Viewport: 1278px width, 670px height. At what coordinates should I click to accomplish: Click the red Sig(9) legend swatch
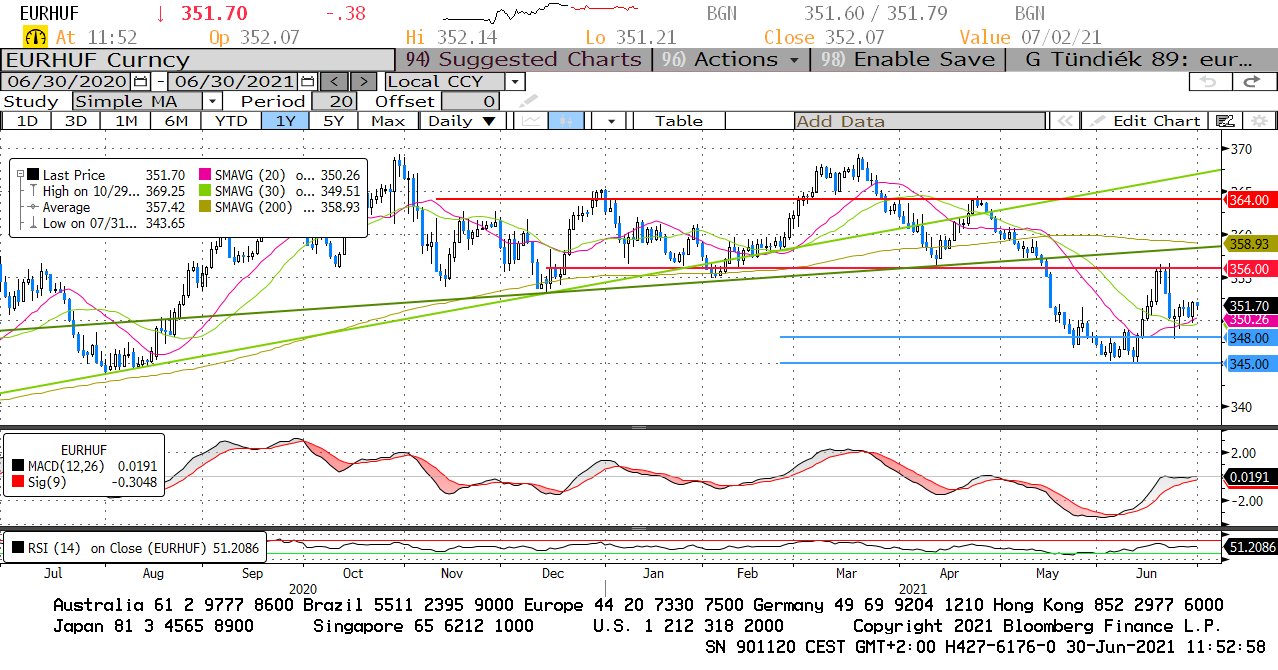coord(19,481)
